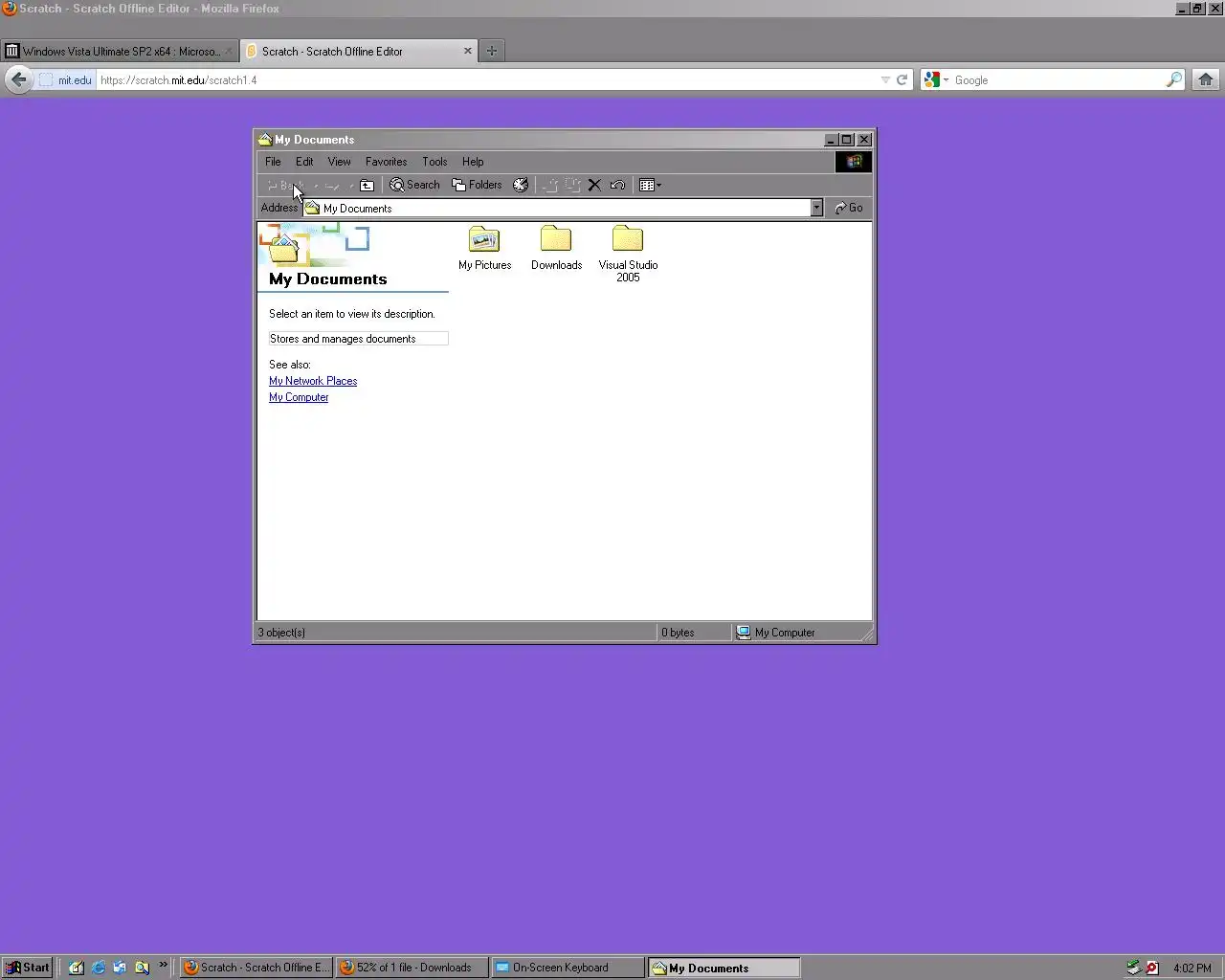Click the Back toolbar button
This screenshot has height=980, width=1225.
(x=285, y=186)
